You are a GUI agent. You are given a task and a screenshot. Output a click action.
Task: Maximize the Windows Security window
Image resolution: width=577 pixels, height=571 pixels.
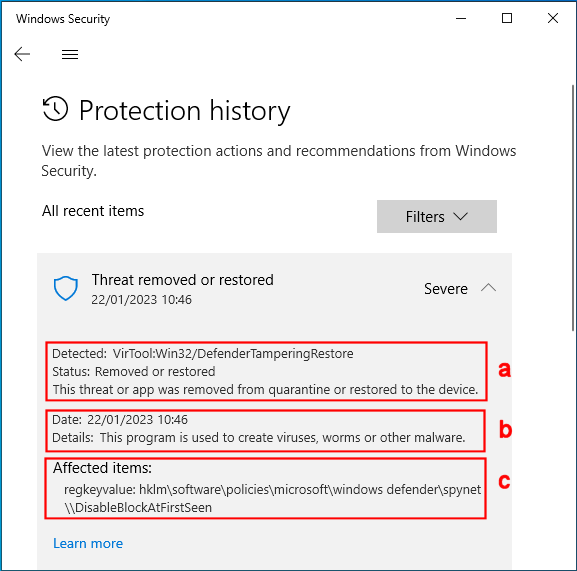click(507, 18)
